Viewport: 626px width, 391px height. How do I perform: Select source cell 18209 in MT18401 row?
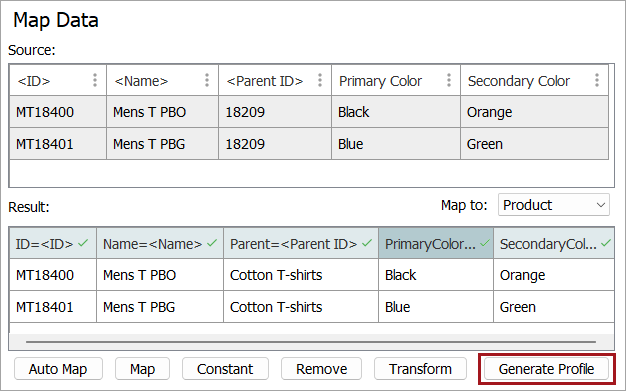[275, 144]
